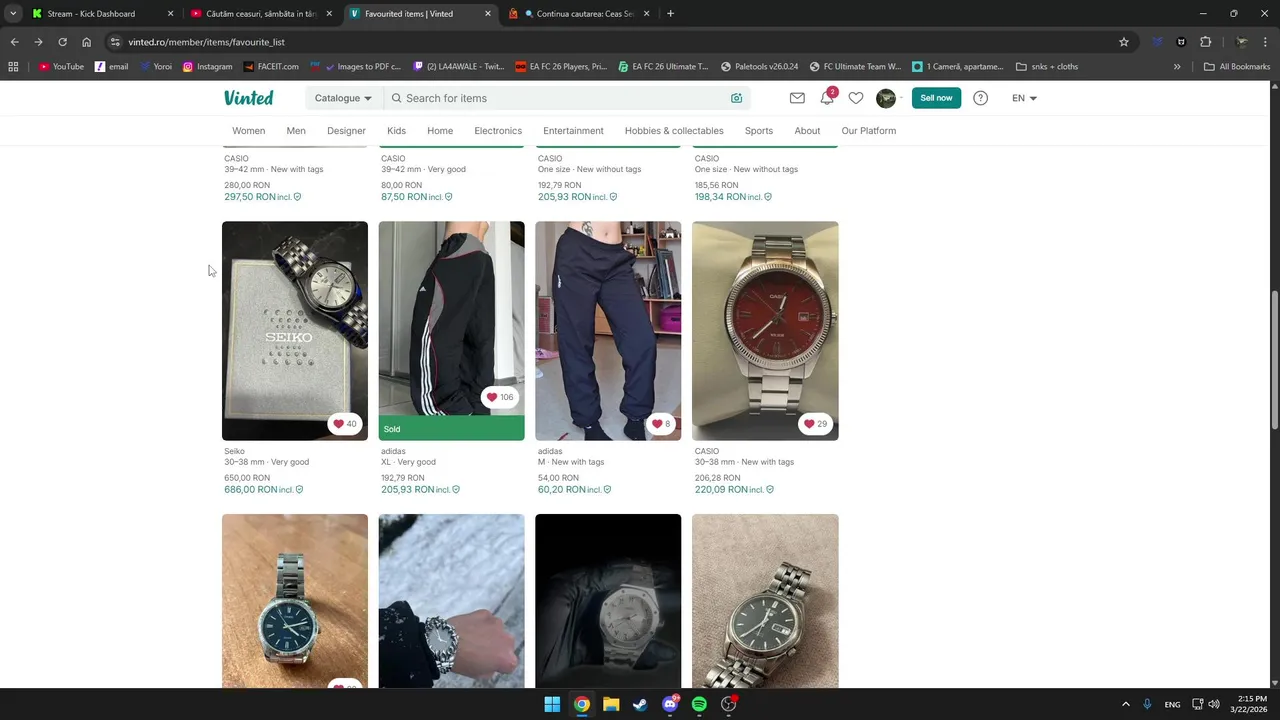Viewport: 1280px width, 720px height.
Task: Open the Seiko watch box thumbnail
Action: (x=295, y=330)
